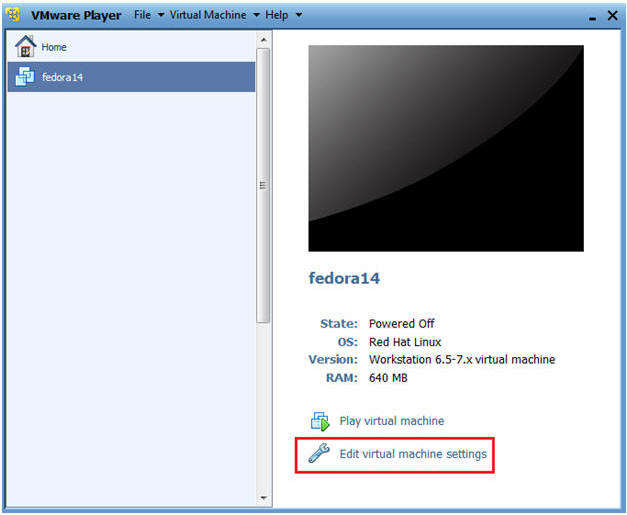Click the Red Hat Linux OS value

(405, 342)
